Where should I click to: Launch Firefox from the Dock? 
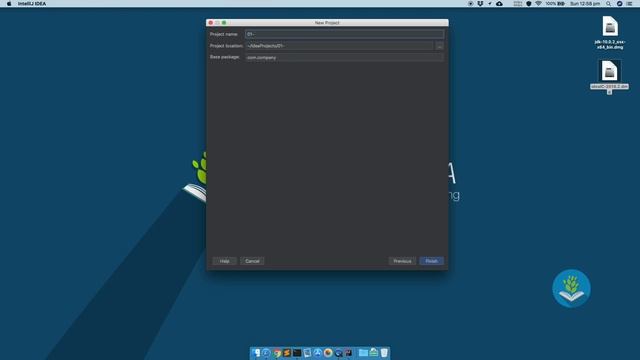tap(328, 353)
